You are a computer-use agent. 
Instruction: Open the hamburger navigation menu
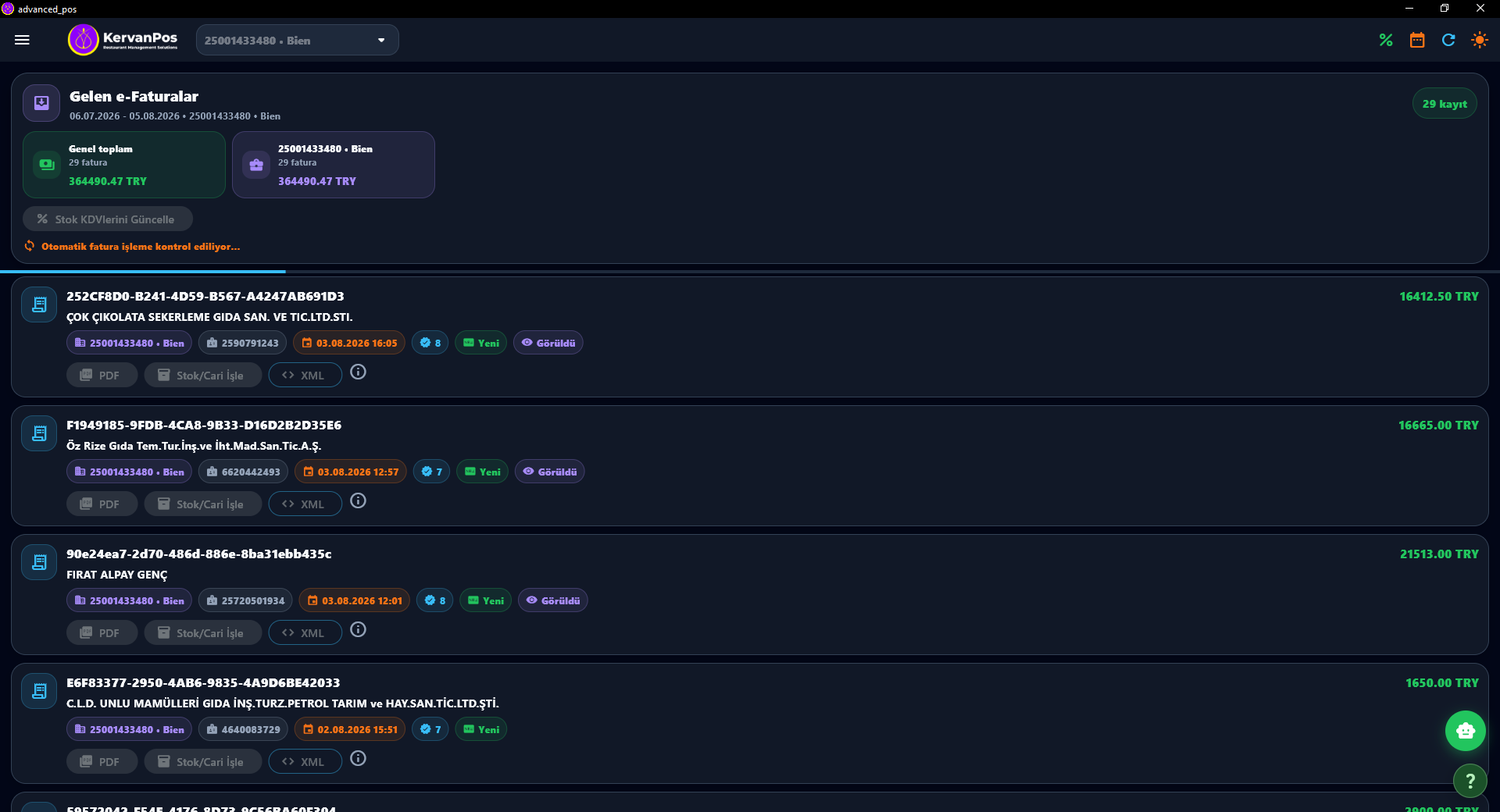(x=22, y=40)
